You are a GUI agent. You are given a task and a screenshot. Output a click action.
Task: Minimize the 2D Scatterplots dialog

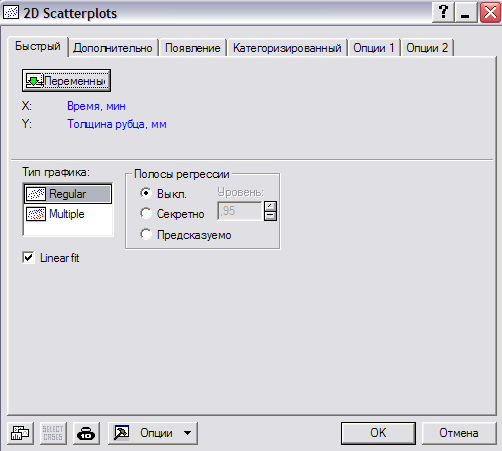pyautogui.click(x=466, y=13)
